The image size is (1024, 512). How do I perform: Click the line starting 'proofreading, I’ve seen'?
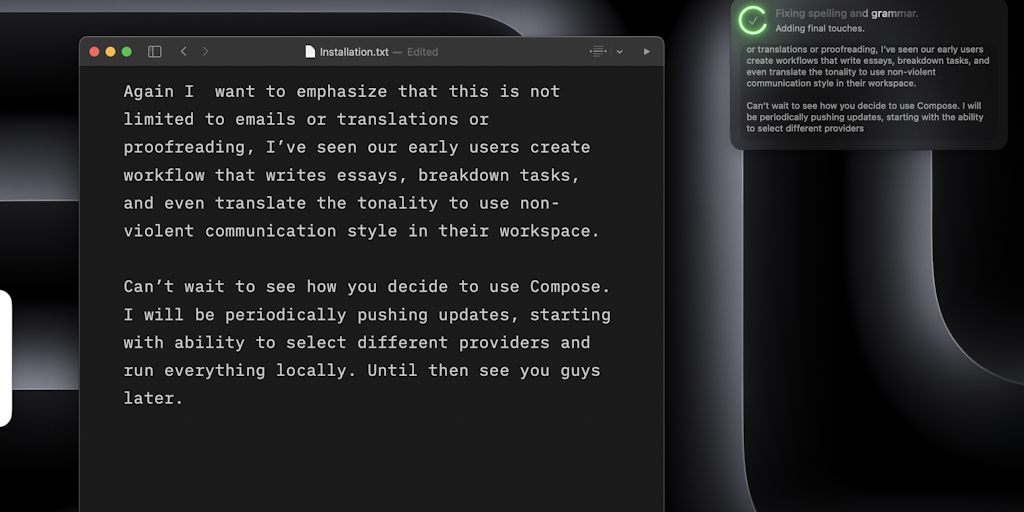(357, 148)
